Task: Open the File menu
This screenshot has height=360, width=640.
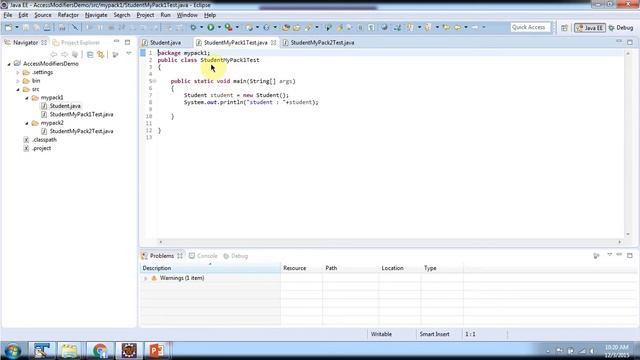Action: 8,15
